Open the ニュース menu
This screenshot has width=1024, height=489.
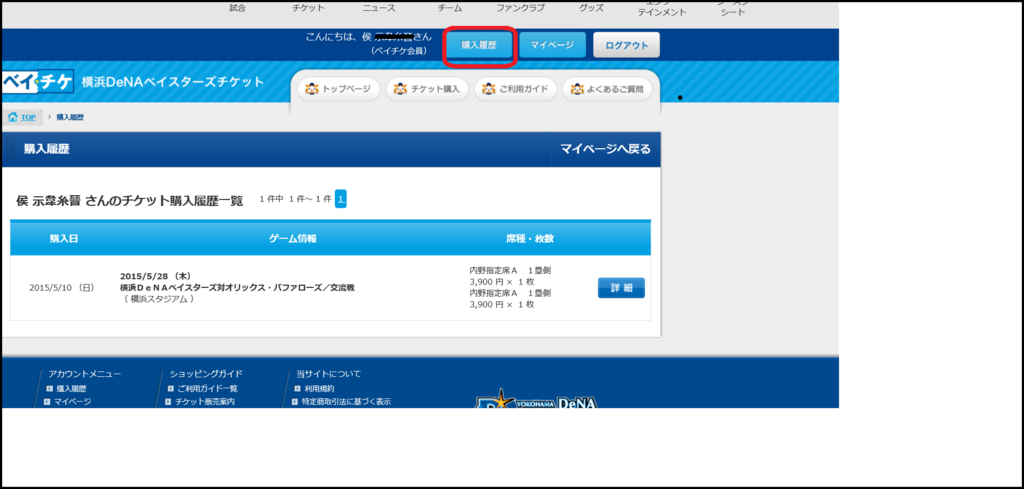(x=379, y=8)
